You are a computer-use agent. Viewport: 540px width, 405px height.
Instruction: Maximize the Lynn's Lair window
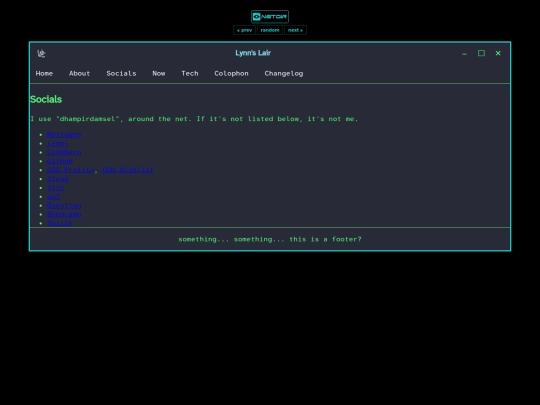[481, 53]
